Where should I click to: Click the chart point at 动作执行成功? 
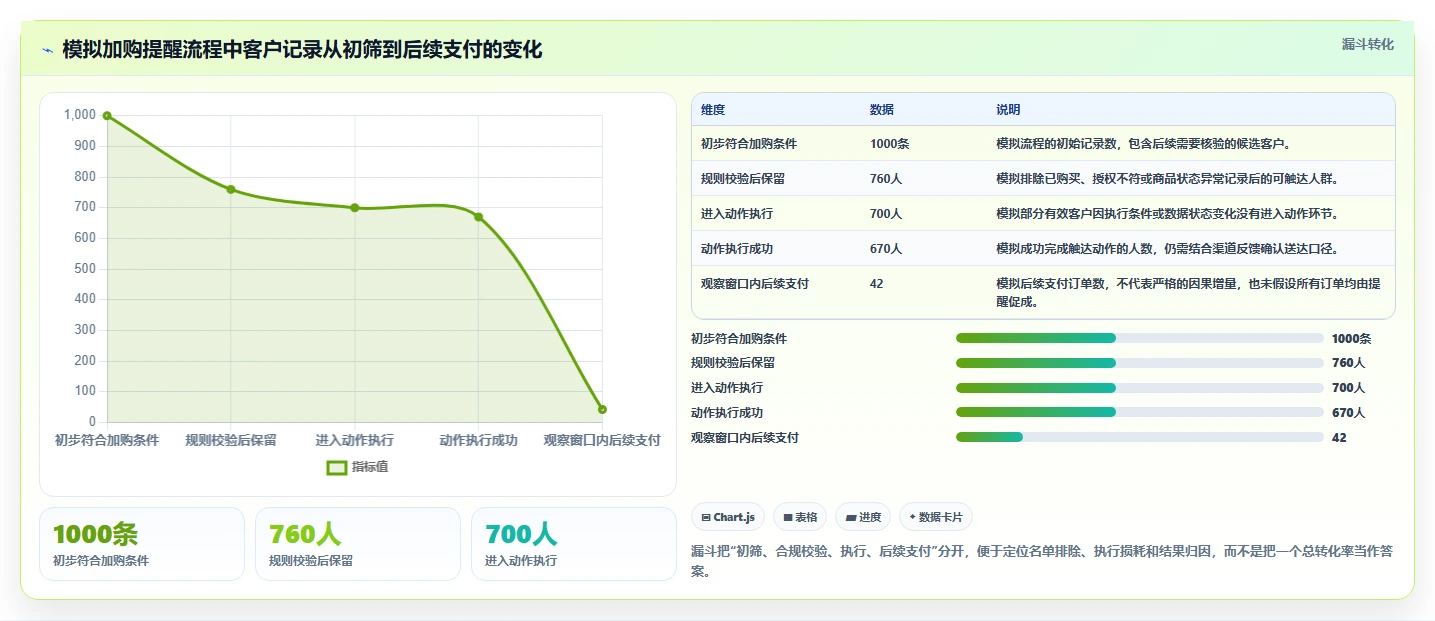479,217
